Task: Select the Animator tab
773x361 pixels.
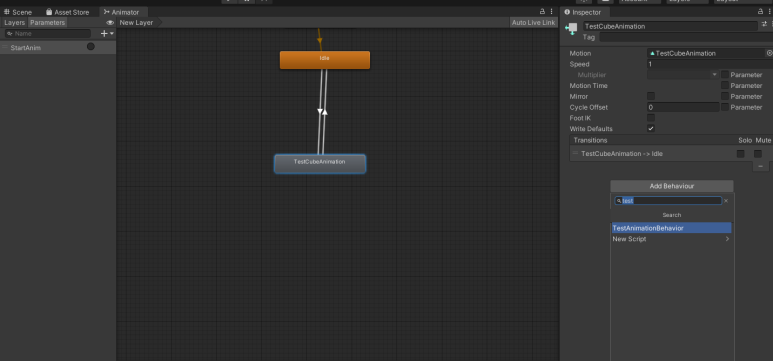Action: [122, 12]
